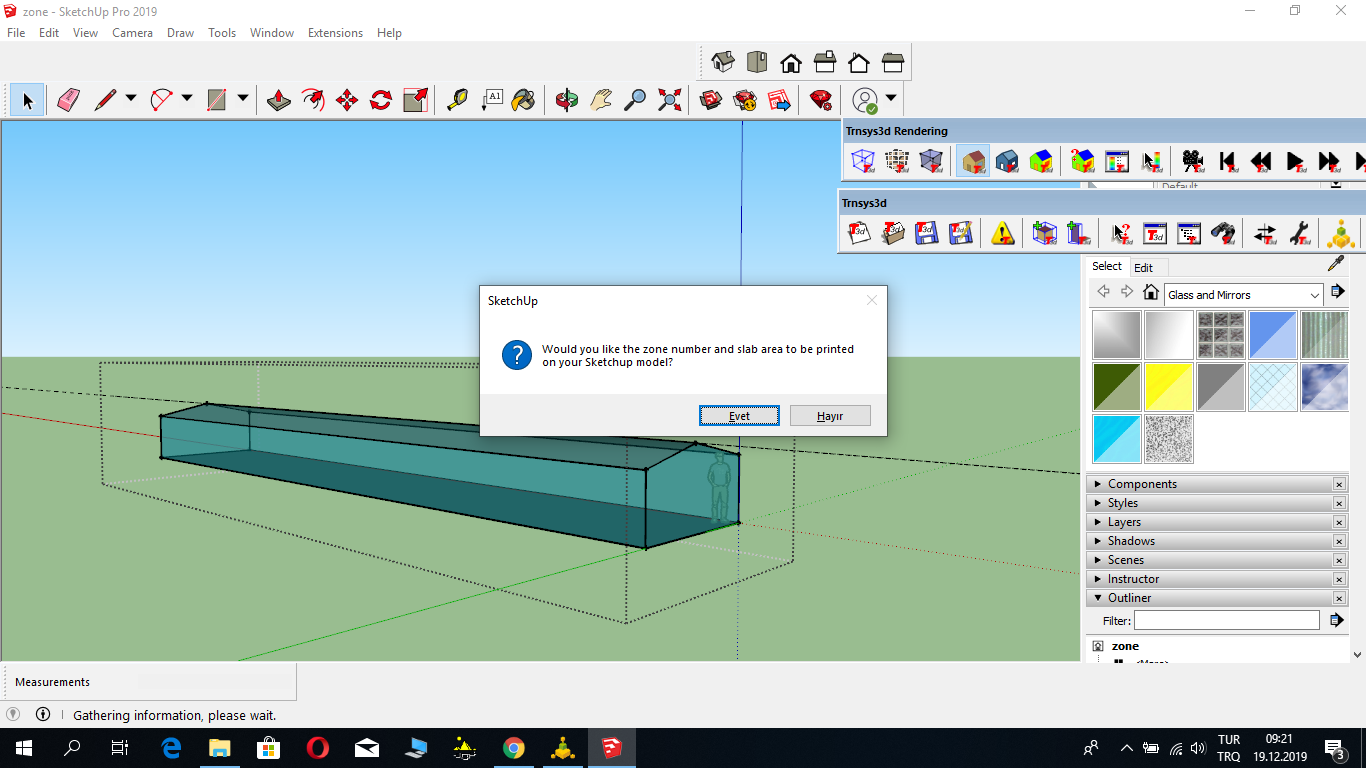Select the Paint Bucket tool

[523, 100]
